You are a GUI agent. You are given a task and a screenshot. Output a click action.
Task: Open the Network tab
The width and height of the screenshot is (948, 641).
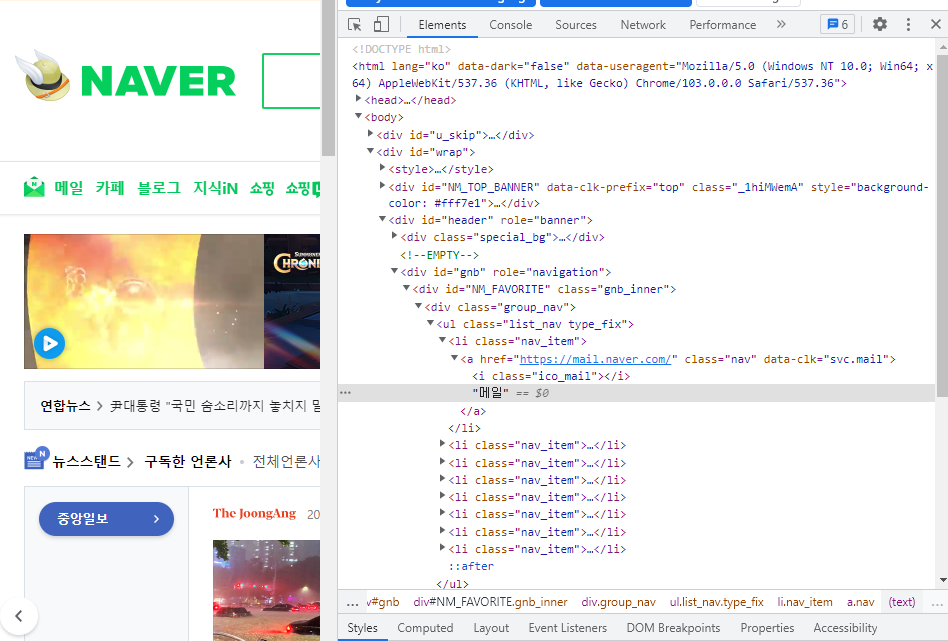click(643, 25)
